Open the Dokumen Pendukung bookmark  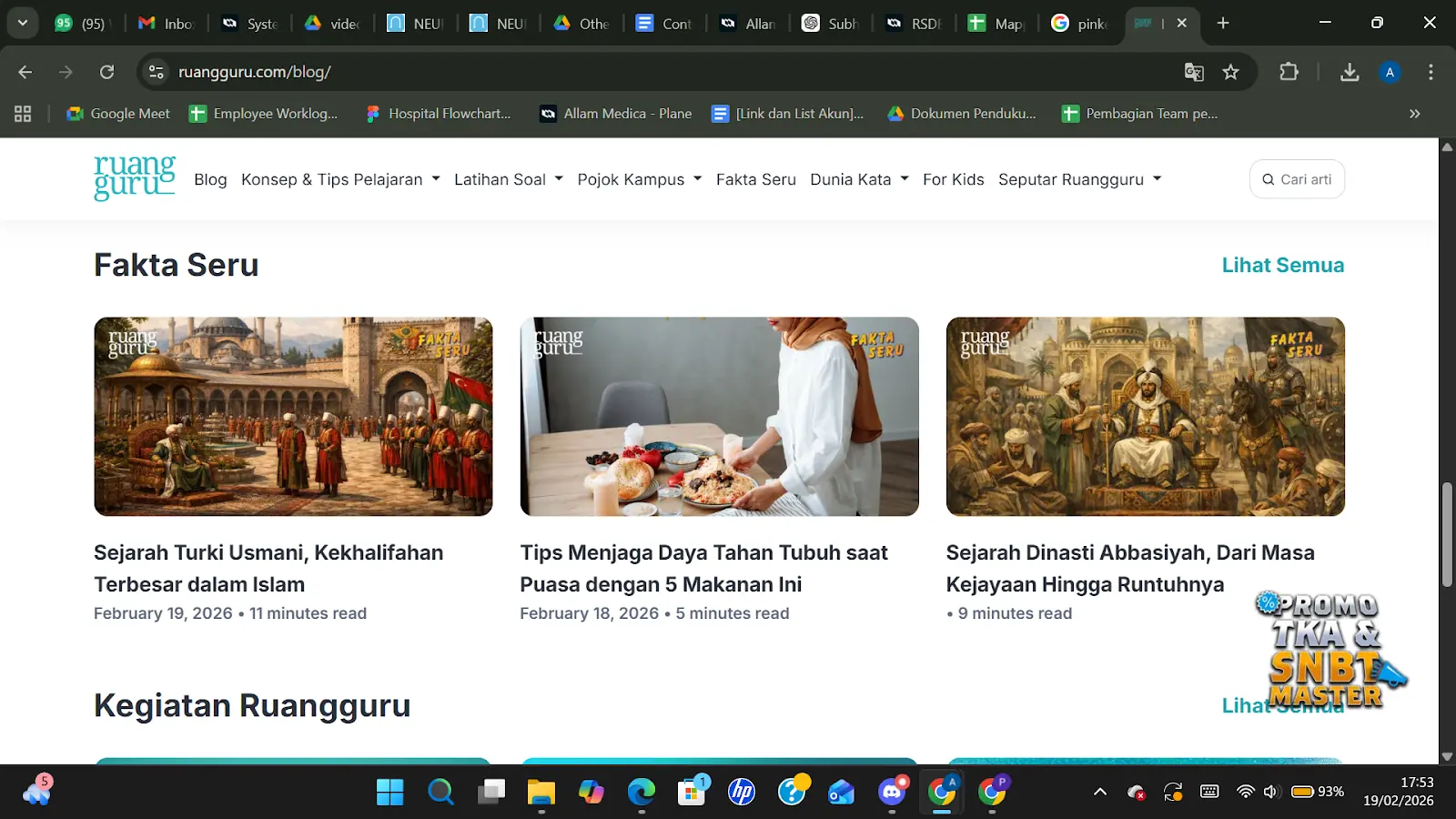pos(961,114)
